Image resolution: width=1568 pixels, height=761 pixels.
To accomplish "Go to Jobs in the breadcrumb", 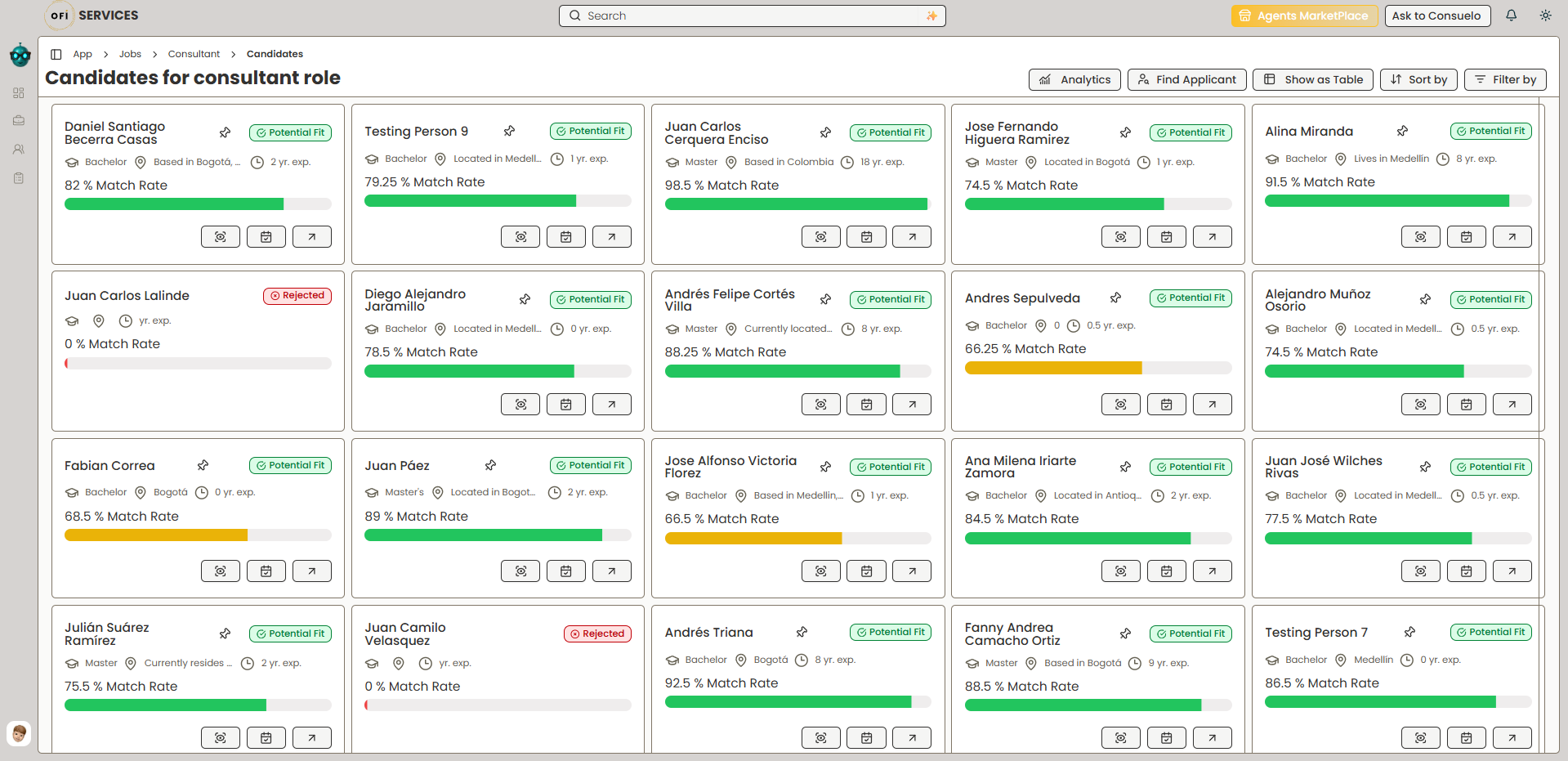I will pos(130,54).
